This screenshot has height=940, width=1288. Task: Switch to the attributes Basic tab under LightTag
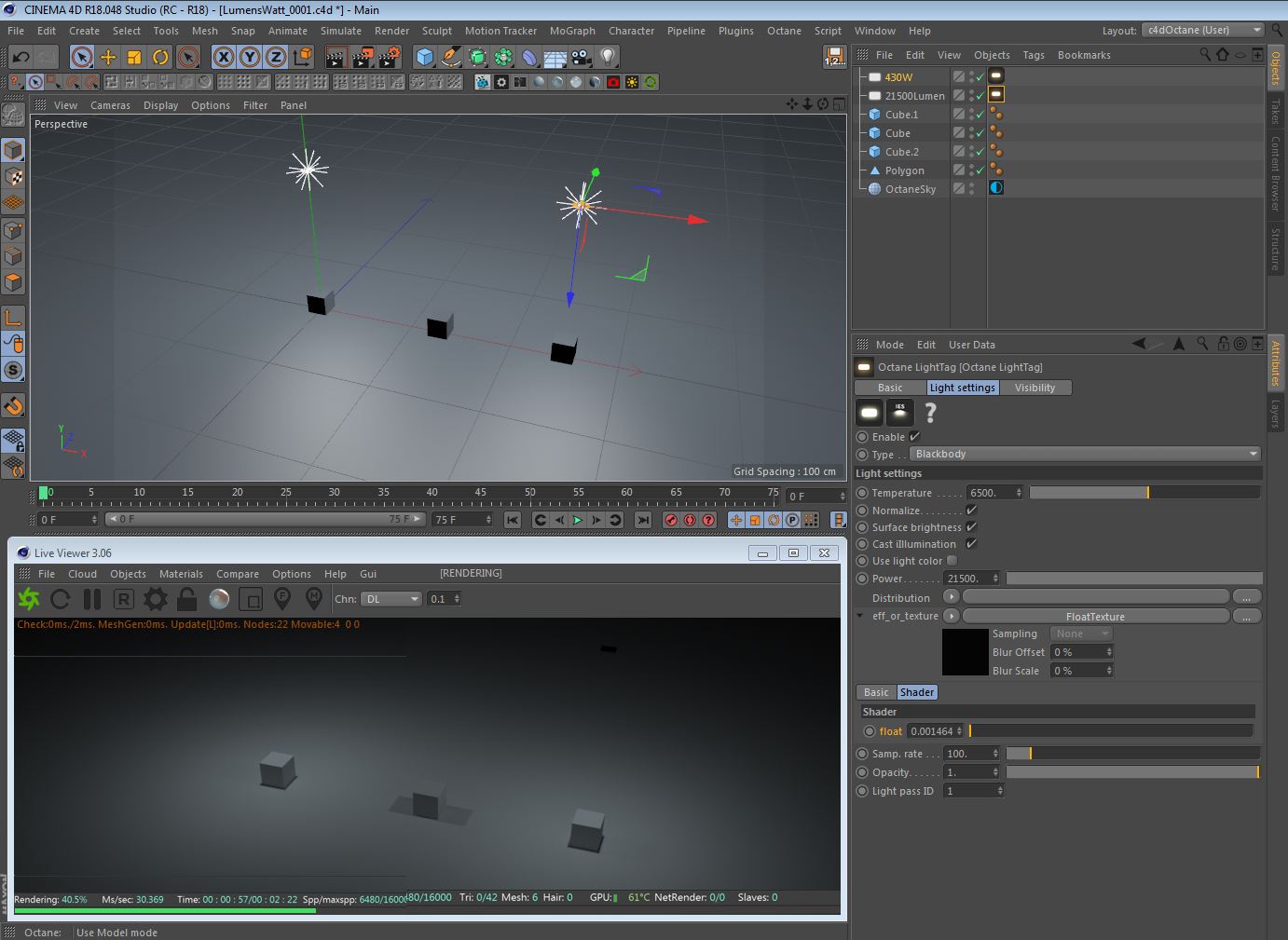pos(890,388)
